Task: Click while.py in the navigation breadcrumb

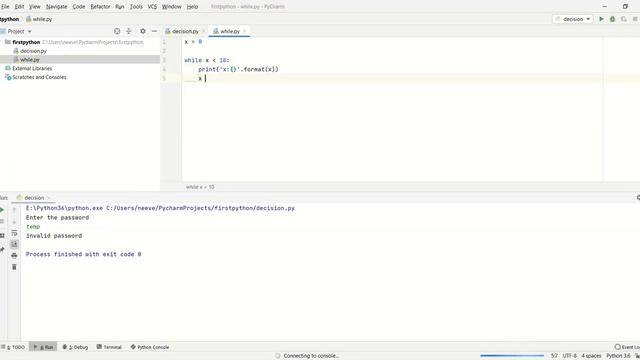Action: (39, 19)
